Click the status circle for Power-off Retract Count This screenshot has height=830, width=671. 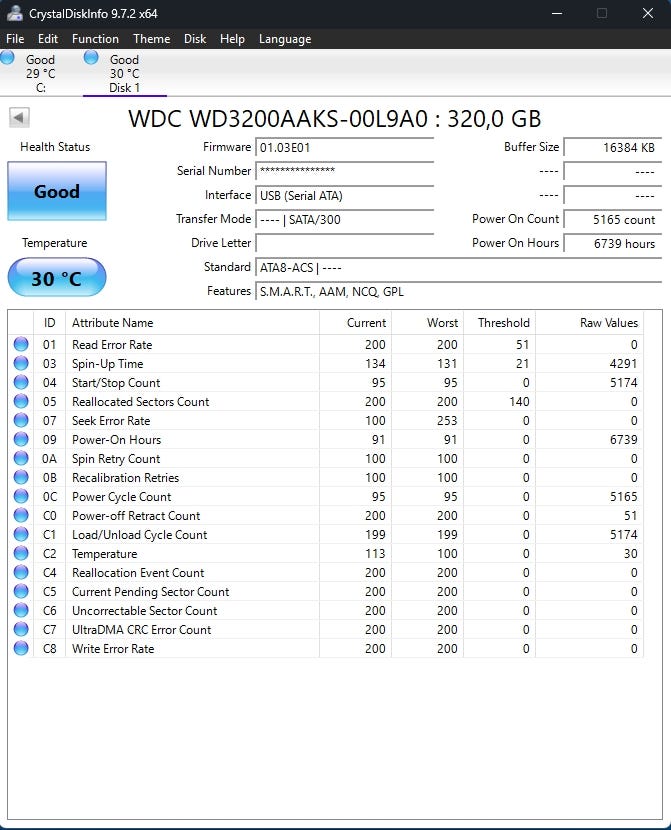(x=21, y=516)
